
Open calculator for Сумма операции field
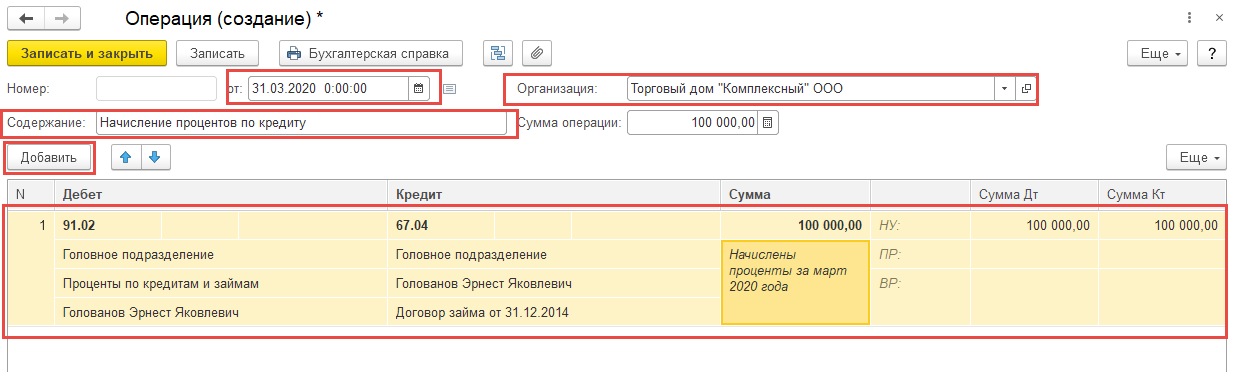click(x=767, y=123)
